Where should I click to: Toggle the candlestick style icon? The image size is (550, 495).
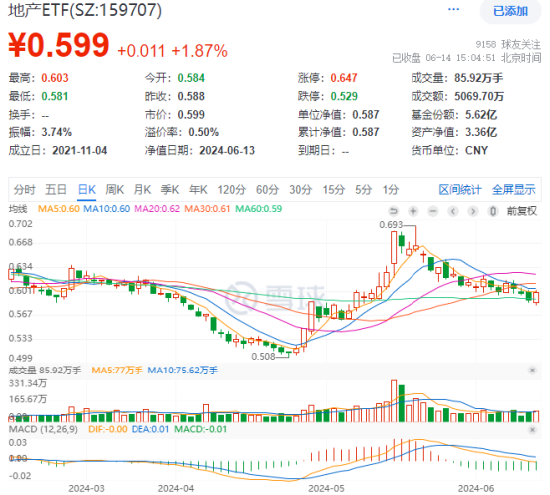493,211
